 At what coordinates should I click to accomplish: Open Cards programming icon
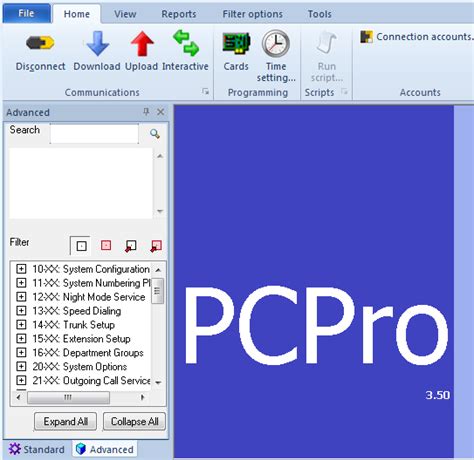pyautogui.click(x=236, y=43)
